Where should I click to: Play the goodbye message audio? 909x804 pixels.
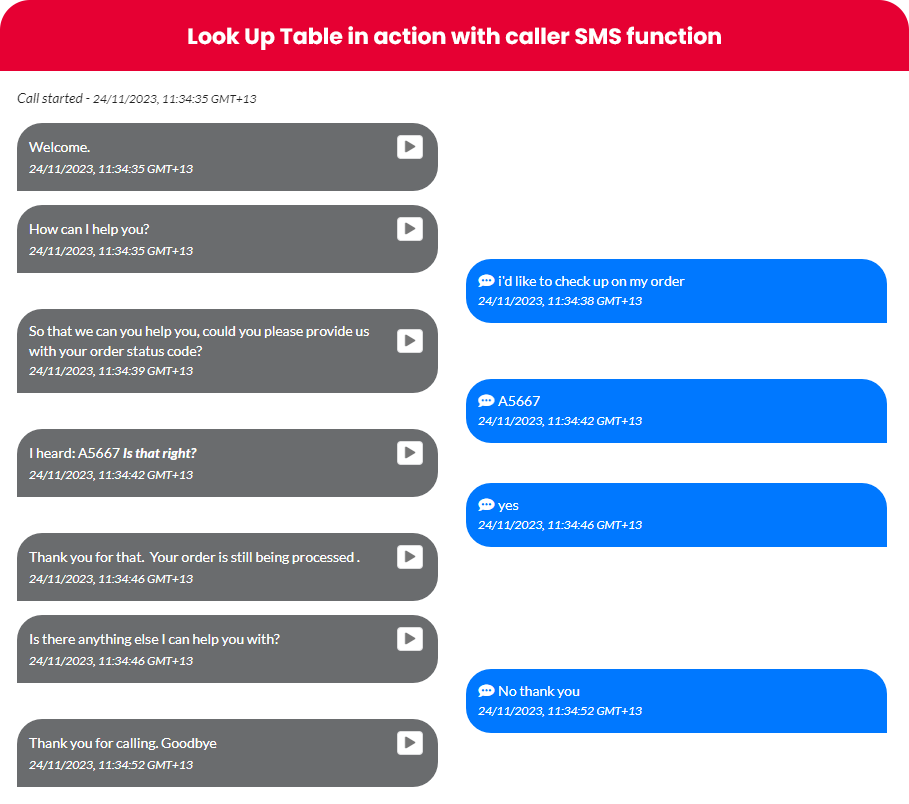(x=410, y=743)
